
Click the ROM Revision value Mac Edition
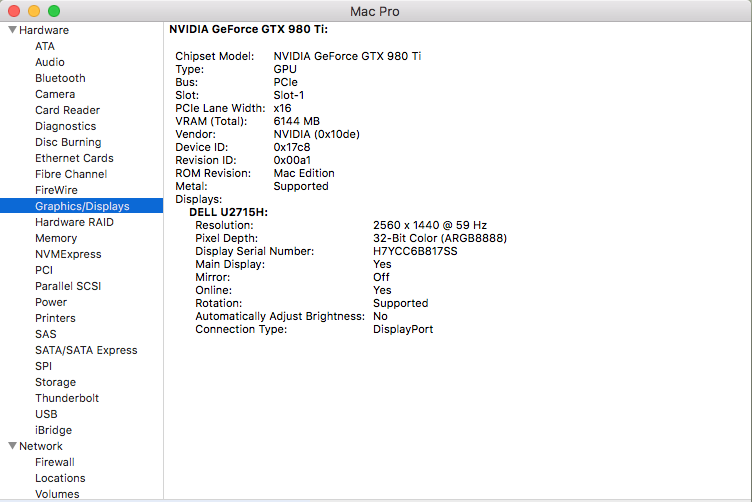[x=304, y=173]
